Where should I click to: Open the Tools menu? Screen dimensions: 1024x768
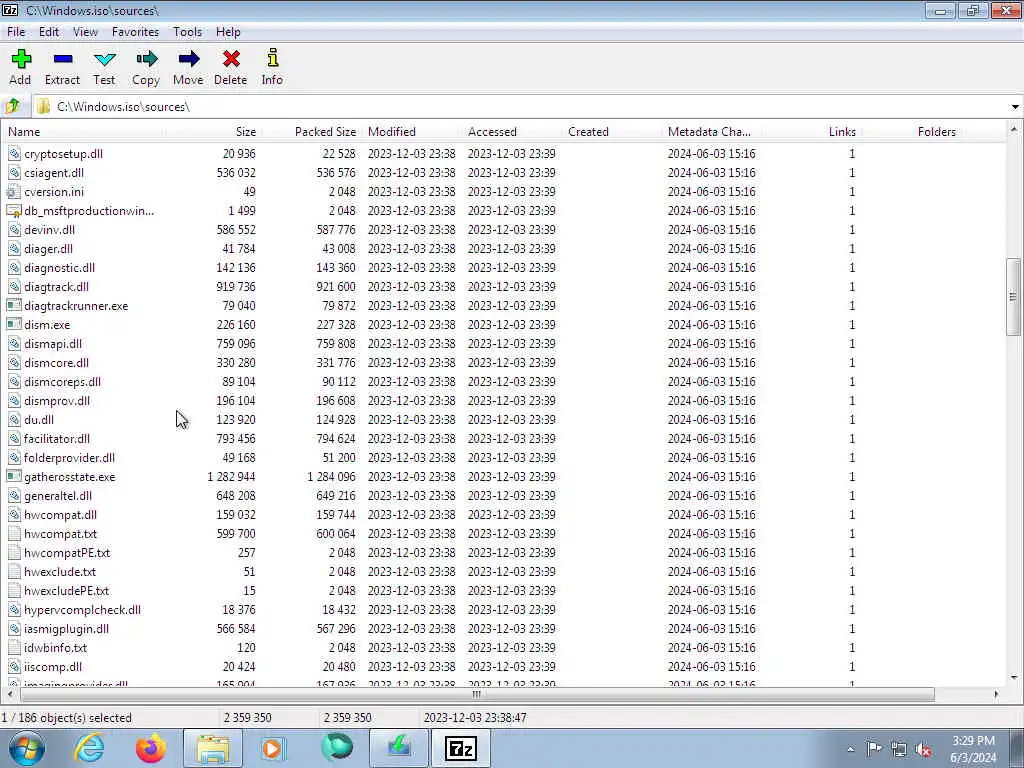click(187, 31)
